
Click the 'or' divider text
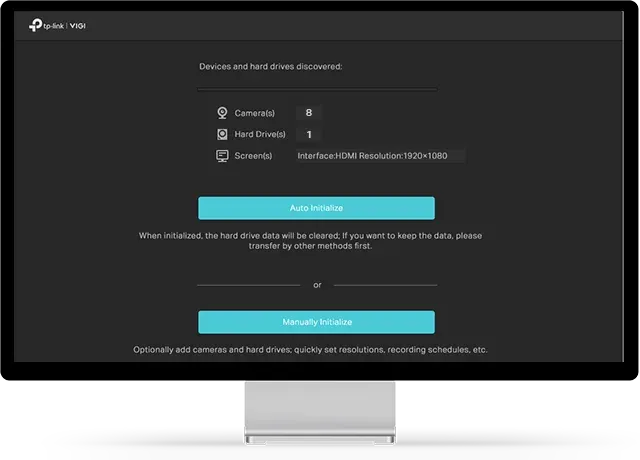click(x=317, y=285)
